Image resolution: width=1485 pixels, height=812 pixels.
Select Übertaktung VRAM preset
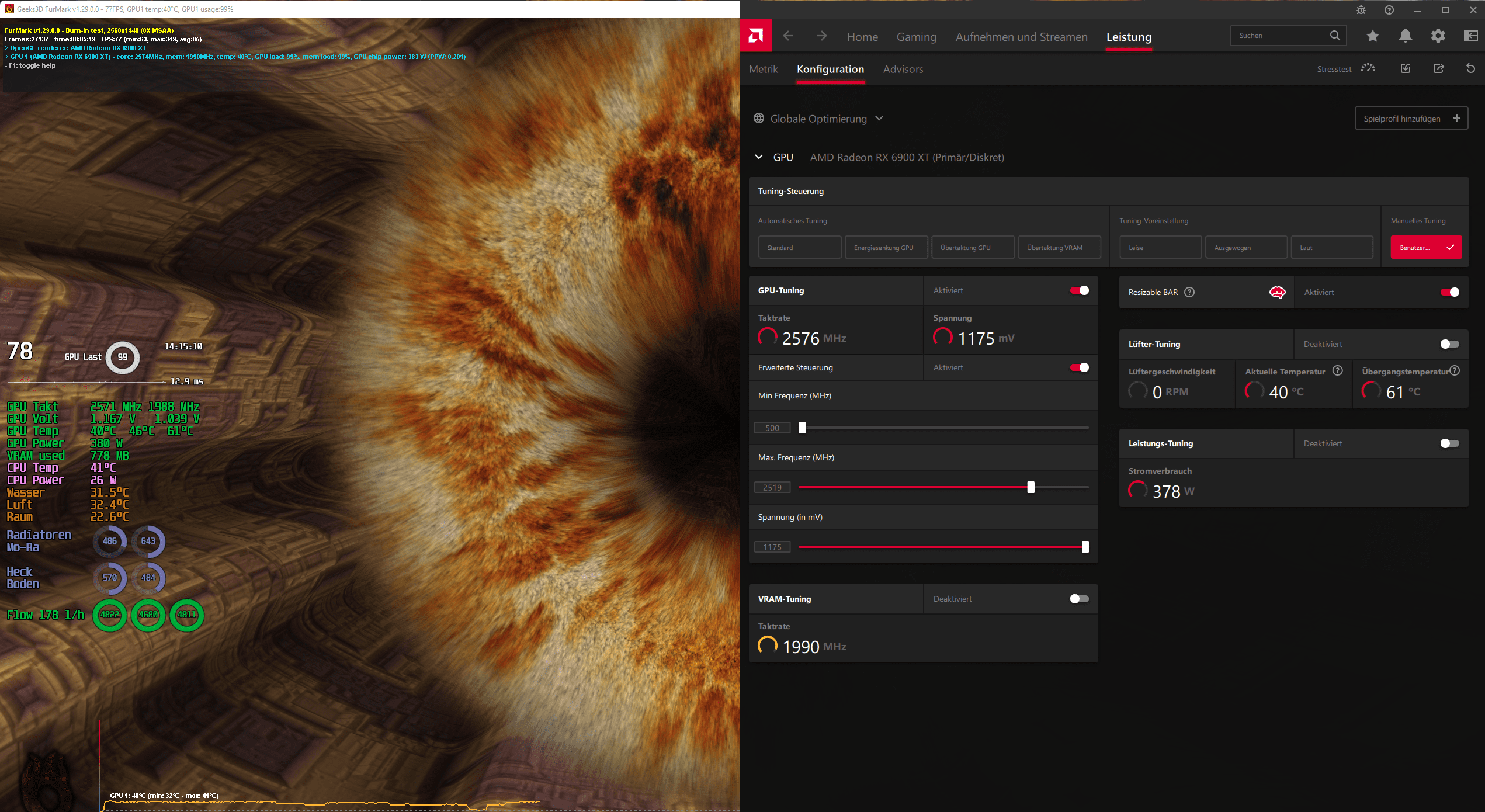1059,247
